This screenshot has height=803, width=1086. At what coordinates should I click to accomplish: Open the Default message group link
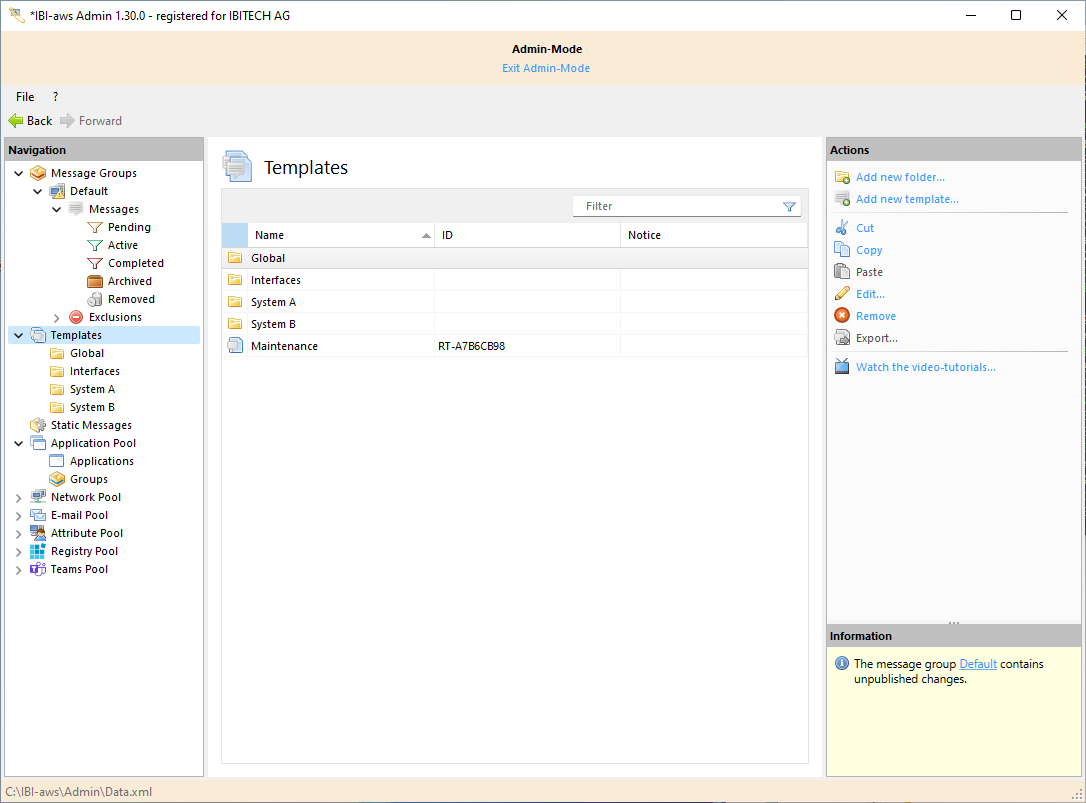[977, 664]
